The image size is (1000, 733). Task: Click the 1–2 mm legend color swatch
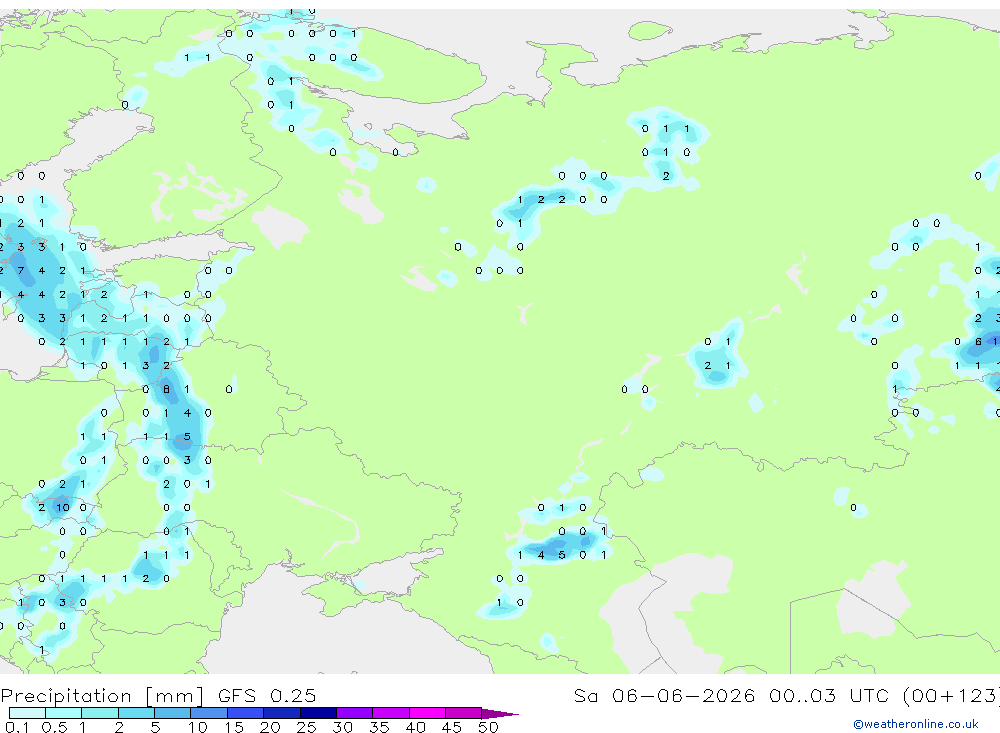(x=100, y=713)
